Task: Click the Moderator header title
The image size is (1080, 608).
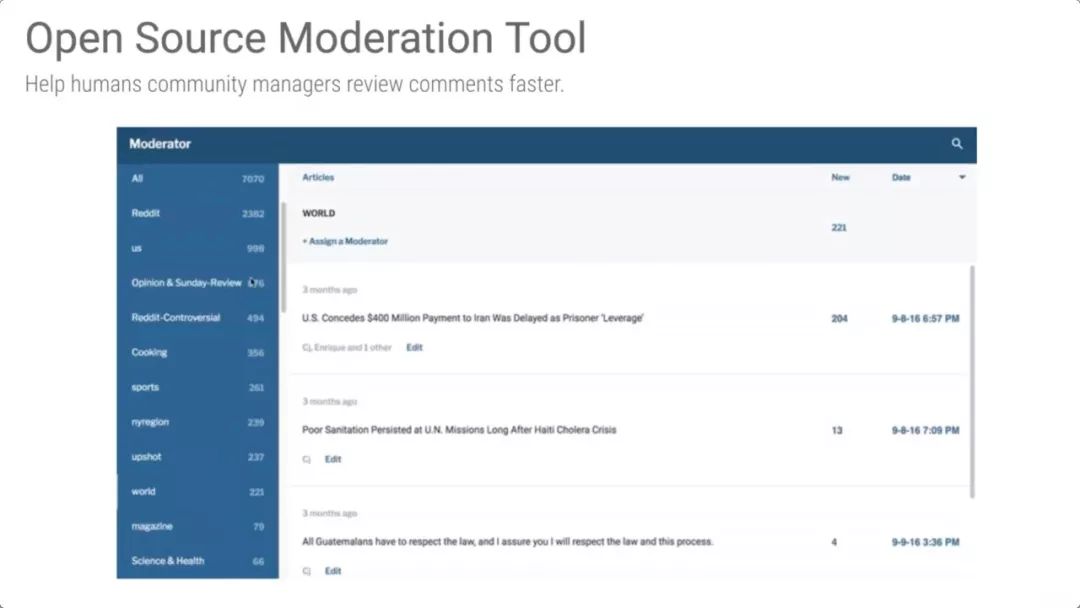Action: click(160, 144)
